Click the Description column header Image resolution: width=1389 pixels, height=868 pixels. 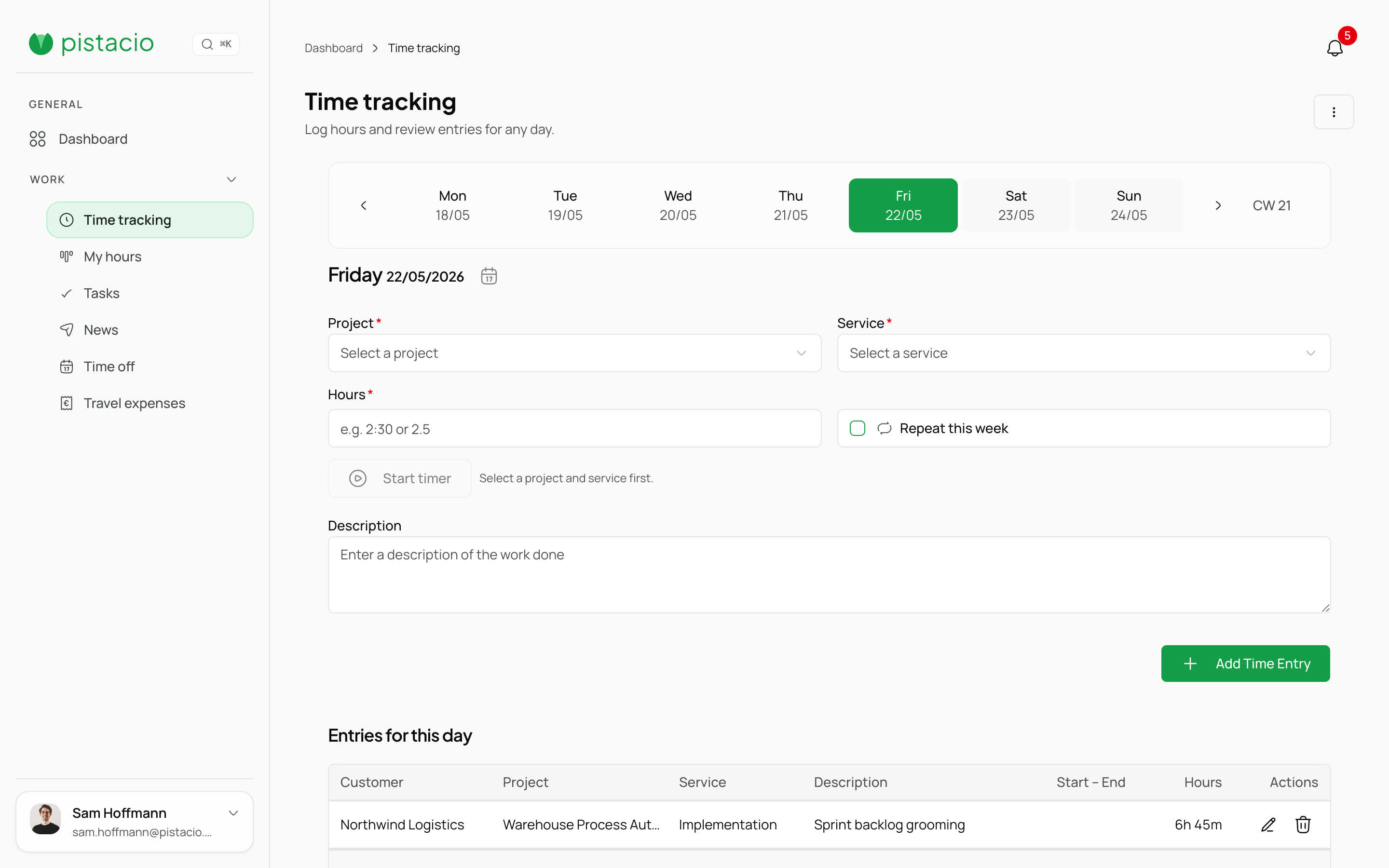(x=850, y=783)
